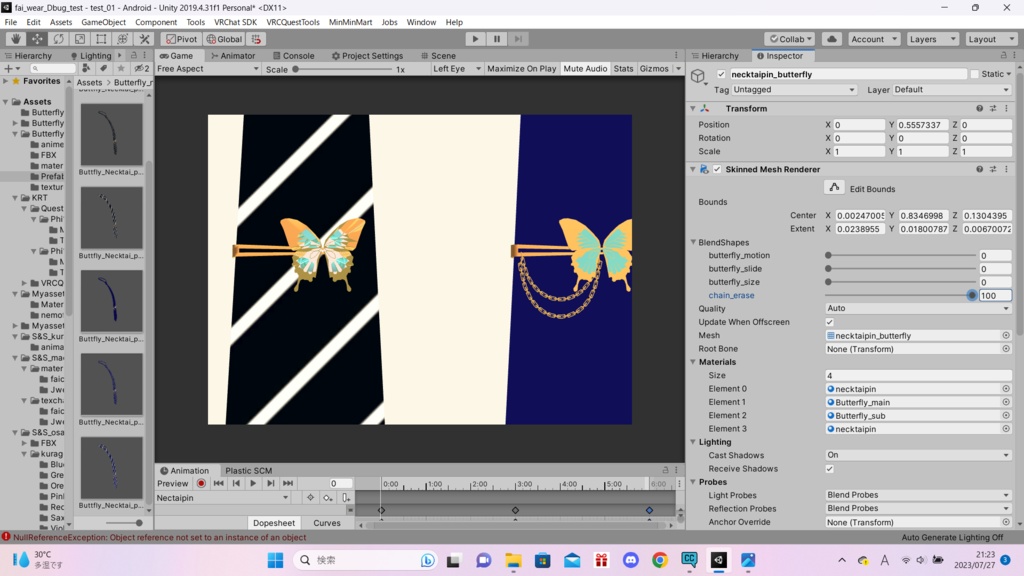
Task: Select the Rotate tool
Action: [59, 39]
